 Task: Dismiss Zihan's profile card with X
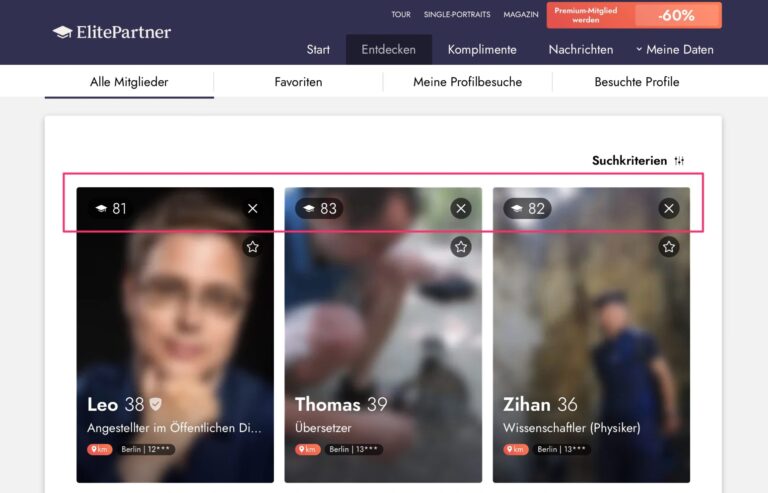tap(669, 208)
